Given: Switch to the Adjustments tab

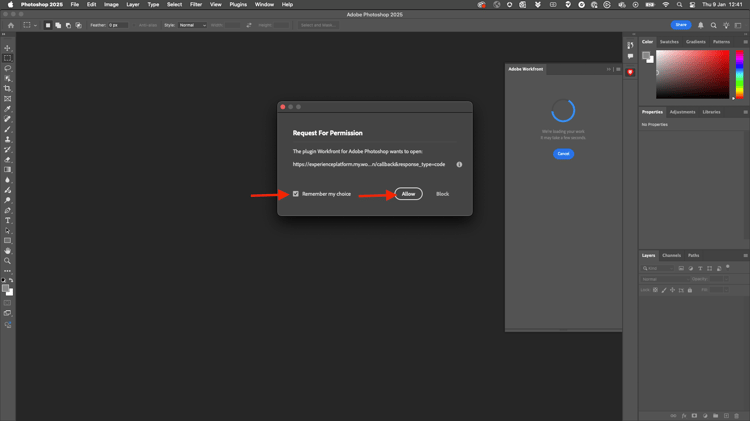Looking at the screenshot, I should (x=682, y=112).
